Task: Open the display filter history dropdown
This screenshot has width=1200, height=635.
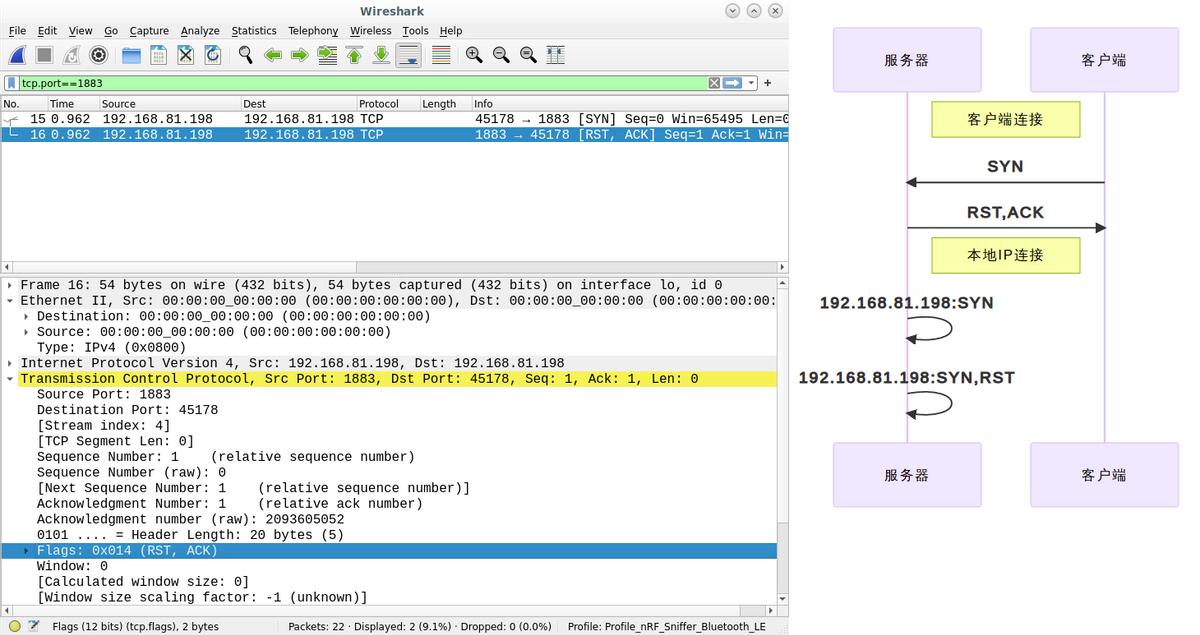Action: pyautogui.click(x=753, y=83)
